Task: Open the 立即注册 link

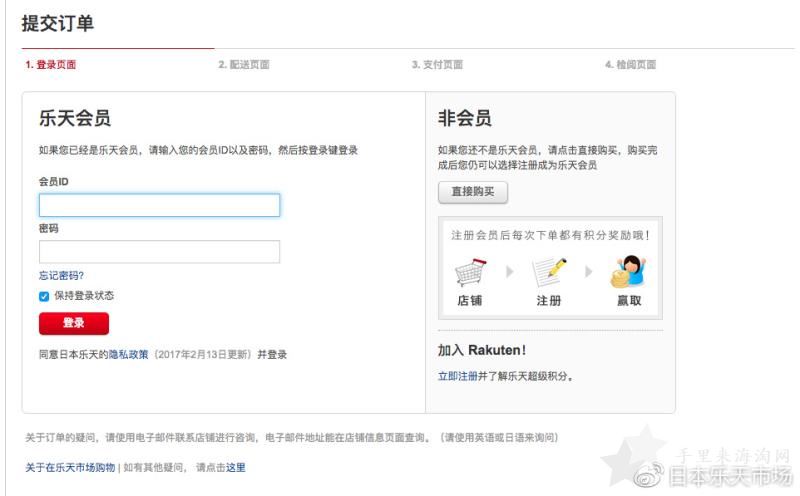Action: tap(458, 377)
